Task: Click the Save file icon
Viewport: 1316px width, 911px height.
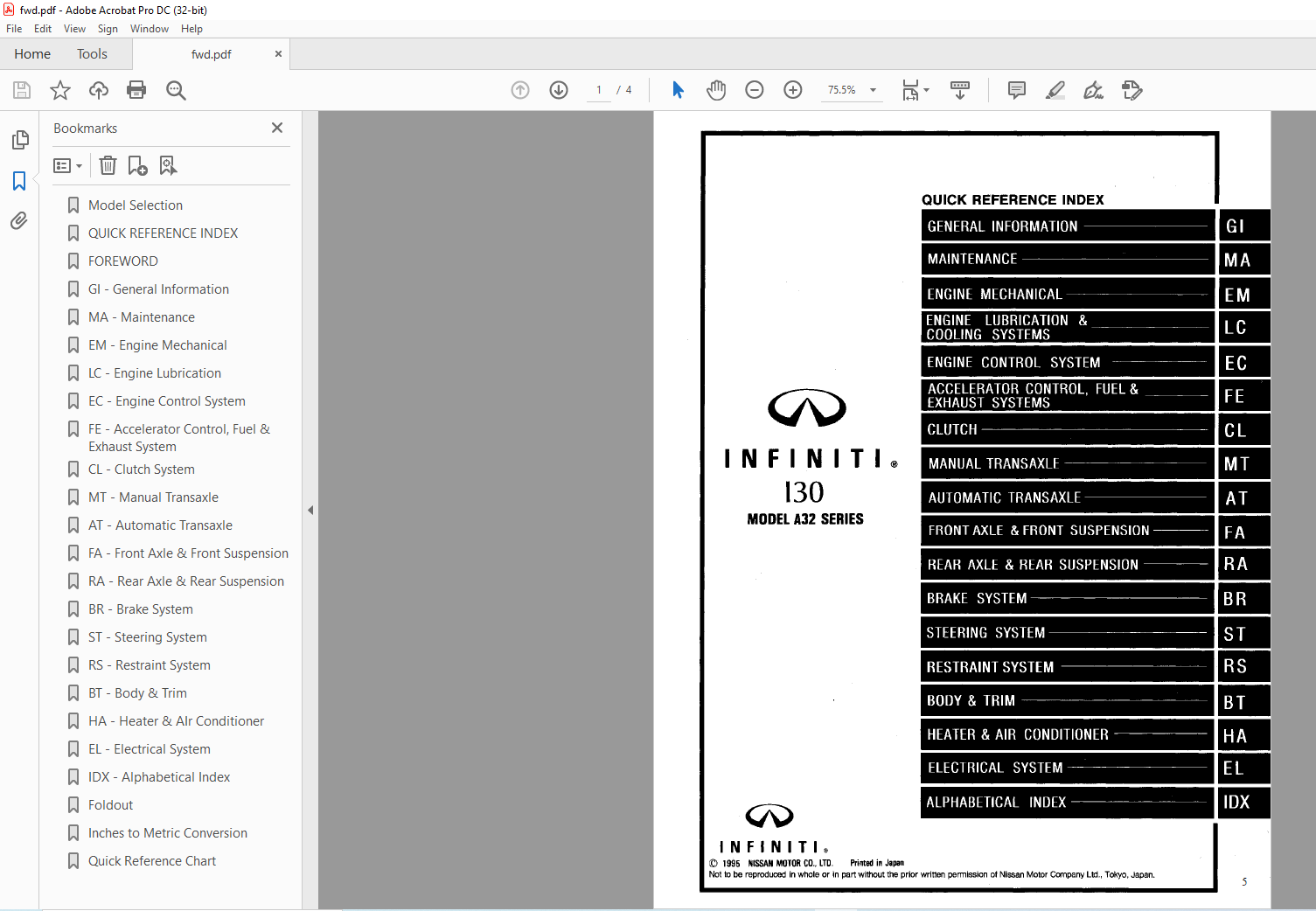Action: click(x=22, y=90)
